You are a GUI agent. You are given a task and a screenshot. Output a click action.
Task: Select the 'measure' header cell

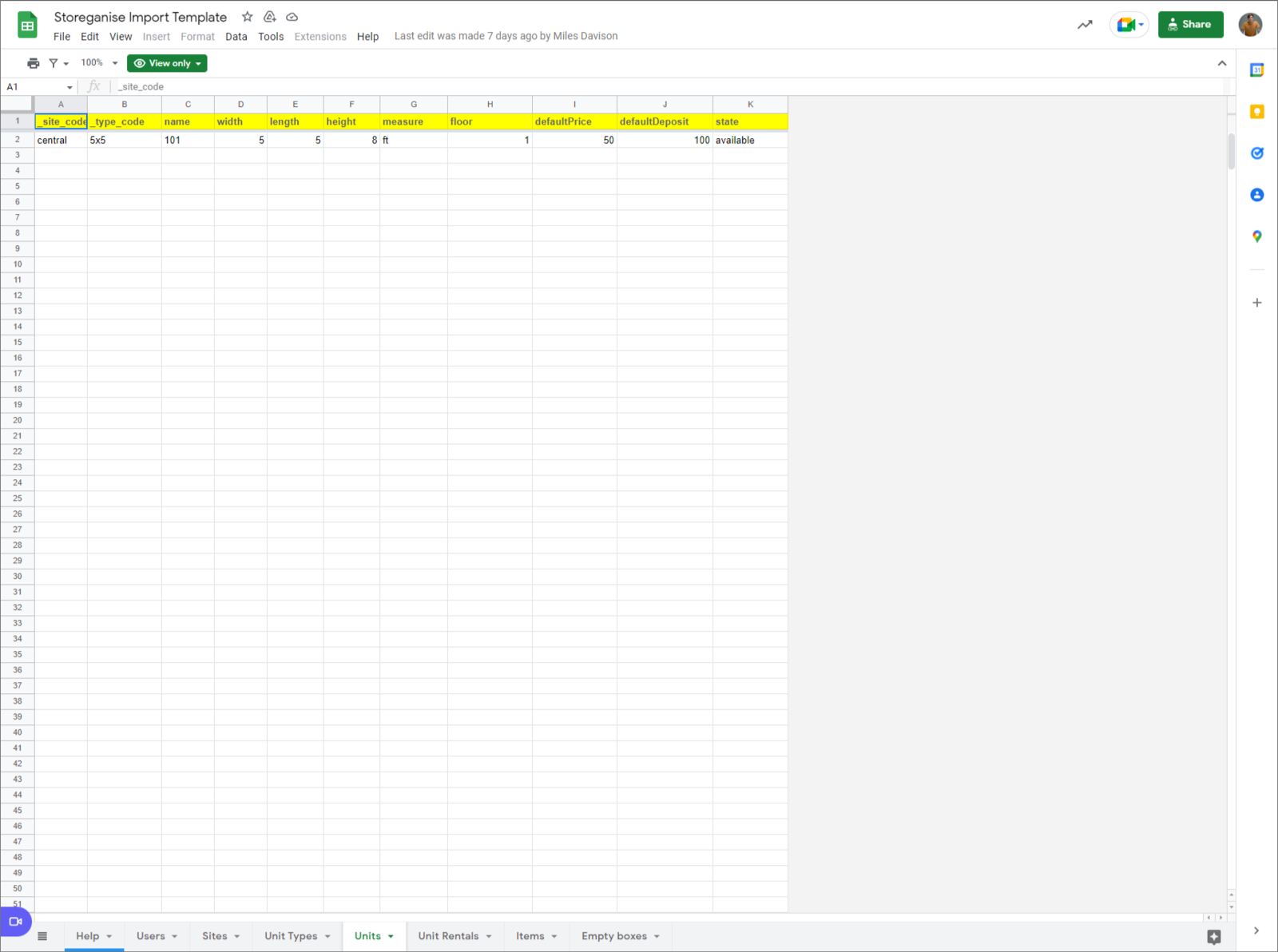point(414,121)
